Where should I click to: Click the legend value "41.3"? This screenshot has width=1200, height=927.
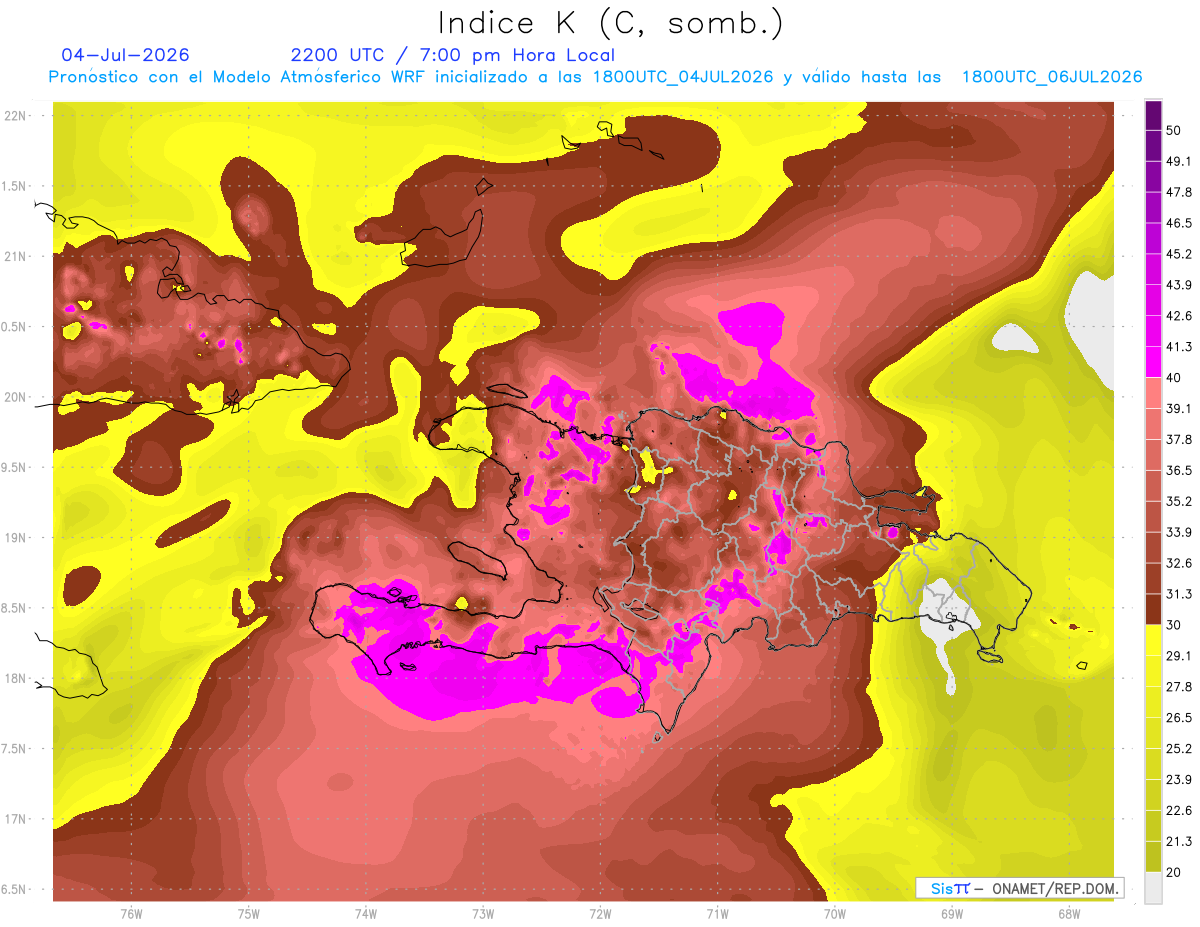coord(1179,347)
